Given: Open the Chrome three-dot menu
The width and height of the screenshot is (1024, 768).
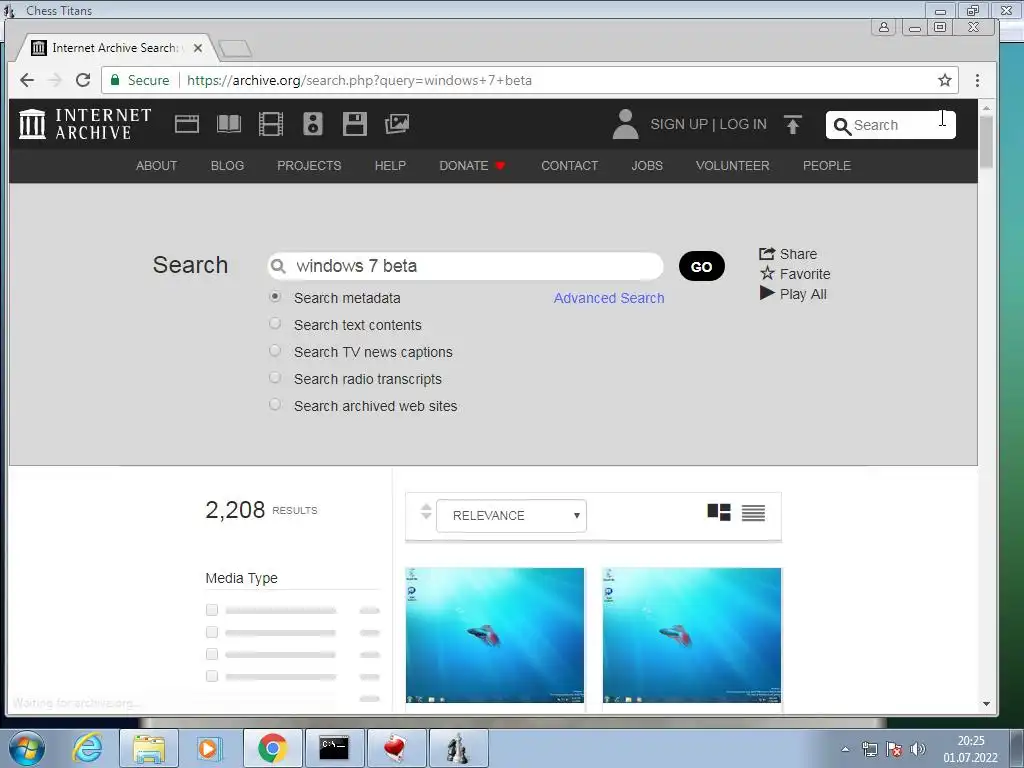Looking at the screenshot, I should [977, 80].
